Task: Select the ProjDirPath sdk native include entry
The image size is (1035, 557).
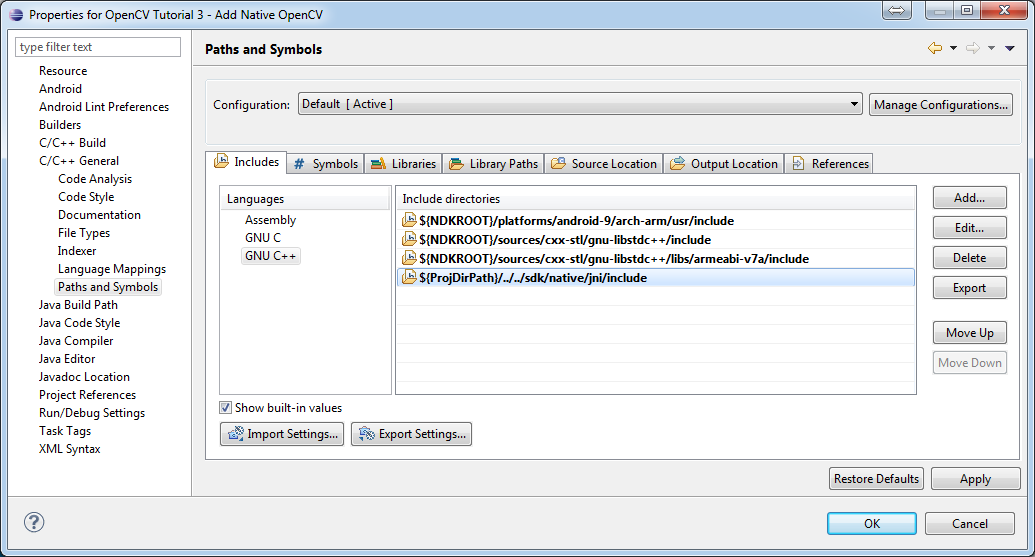Action: point(533,278)
